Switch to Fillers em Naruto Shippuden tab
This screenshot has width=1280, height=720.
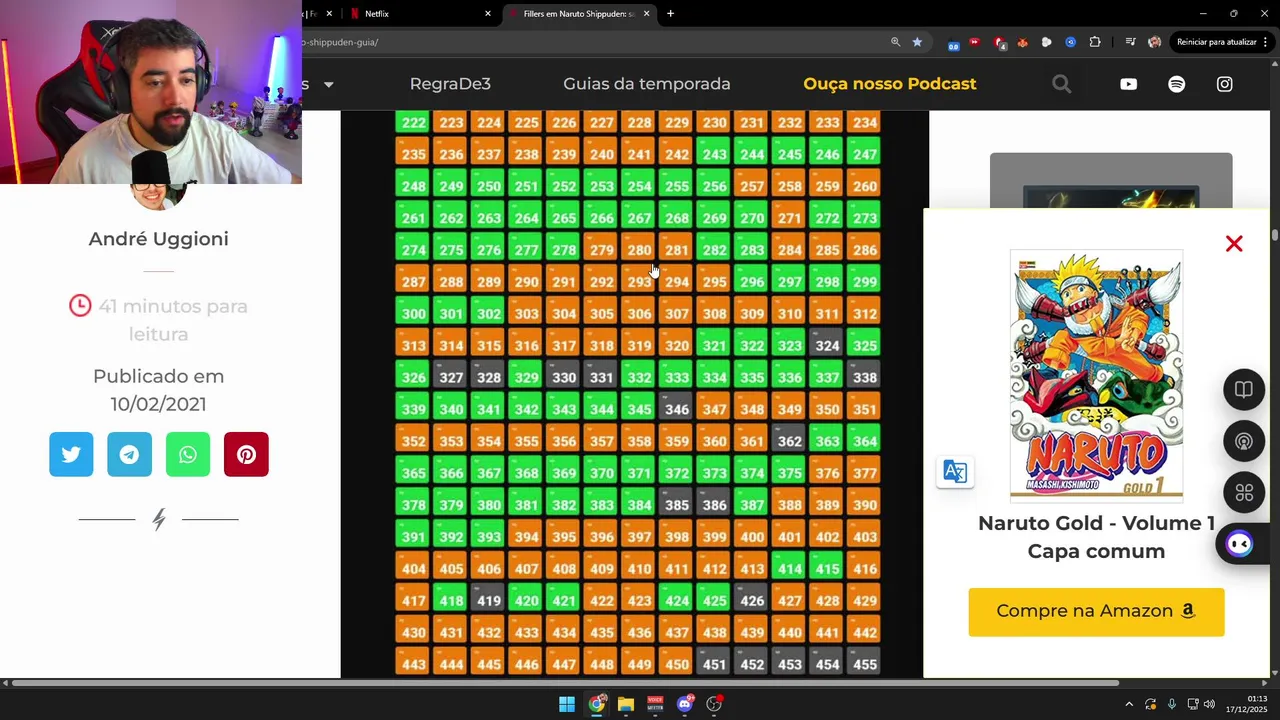coord(578,14)
